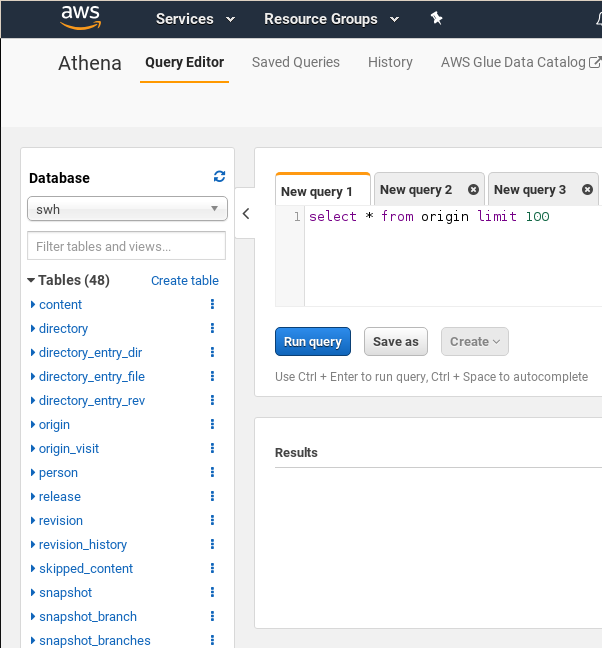Click in the SQL query editor text
This screenshot has height=648, width=602.
(429, 217)
